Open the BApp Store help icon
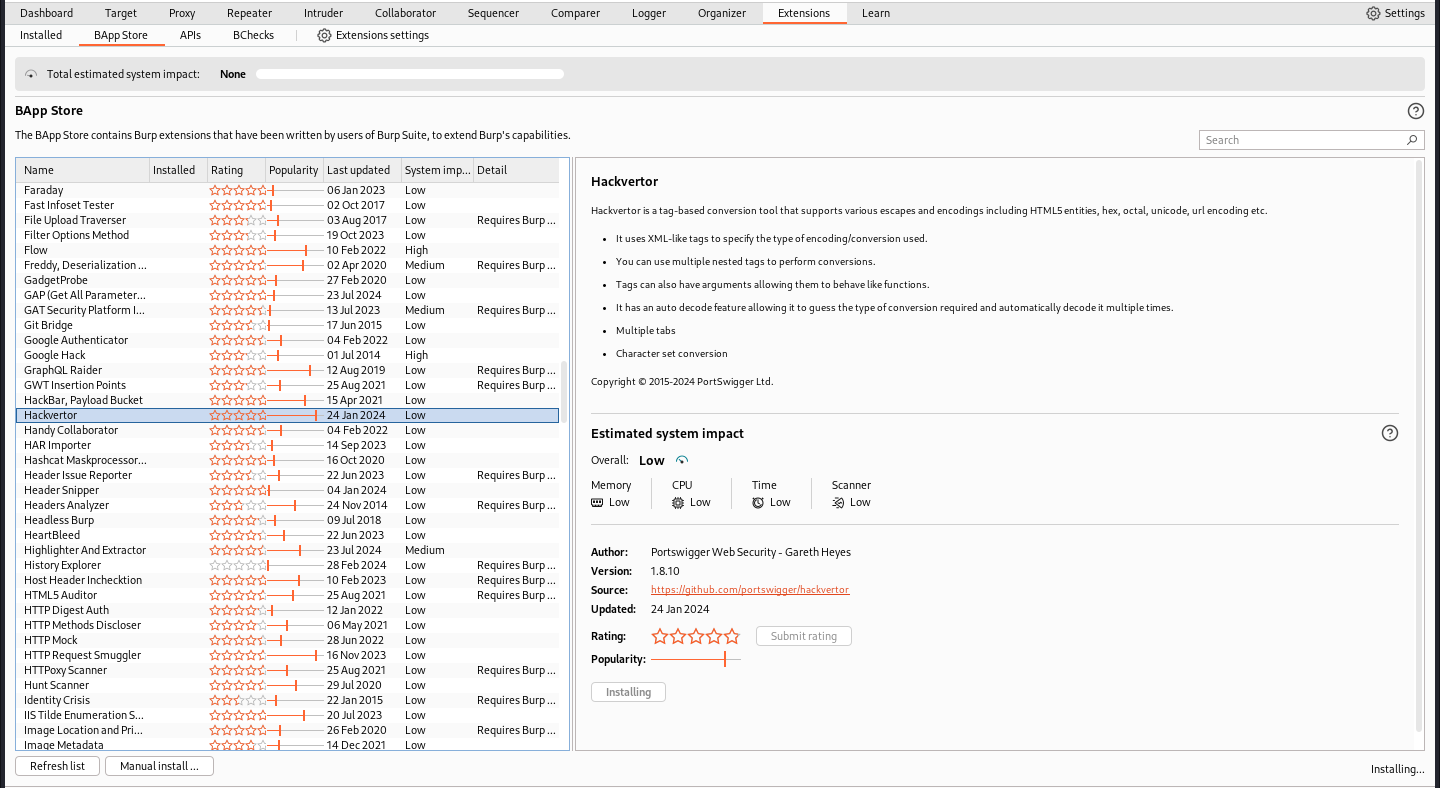Viewport: 1440px width, 788px height. coord(1415,111)
